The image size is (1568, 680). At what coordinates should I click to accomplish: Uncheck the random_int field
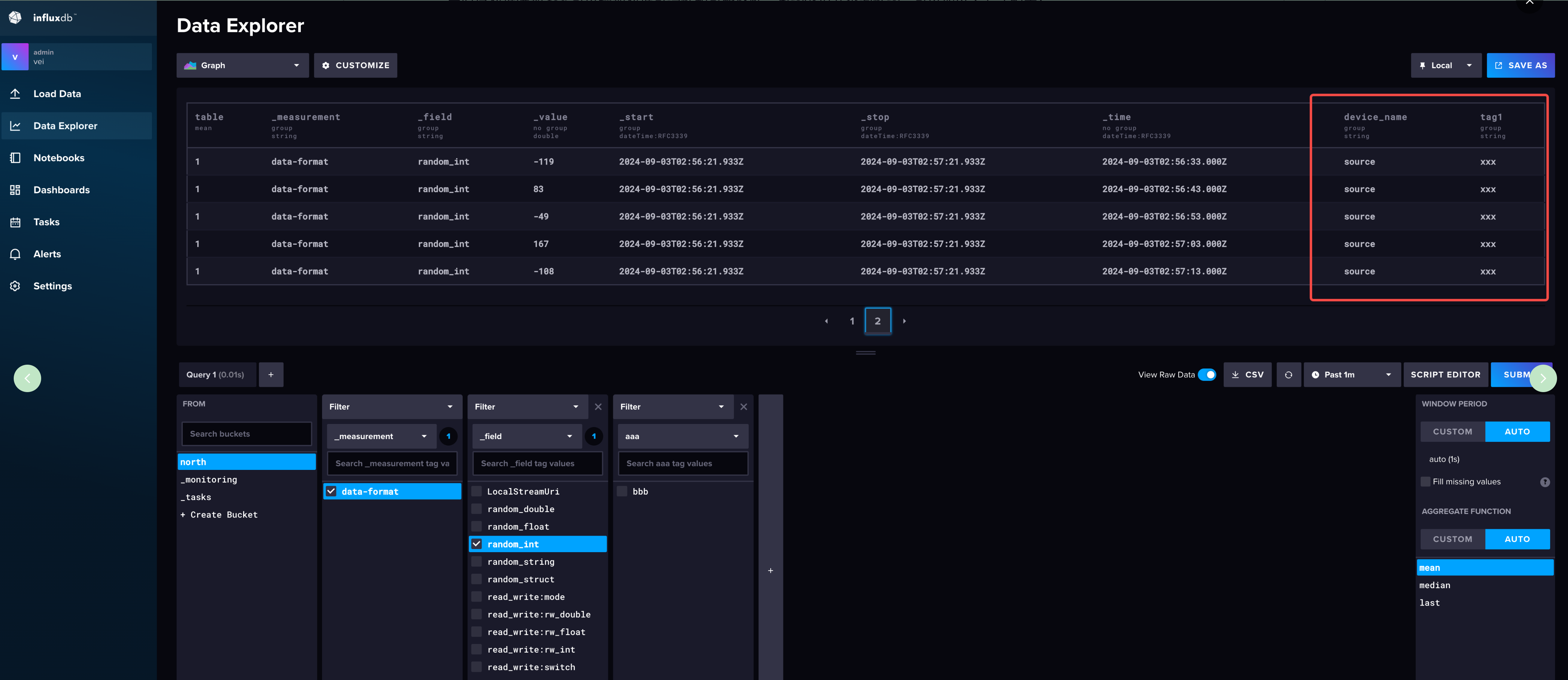pyautogui.click(x=477, y=544)
